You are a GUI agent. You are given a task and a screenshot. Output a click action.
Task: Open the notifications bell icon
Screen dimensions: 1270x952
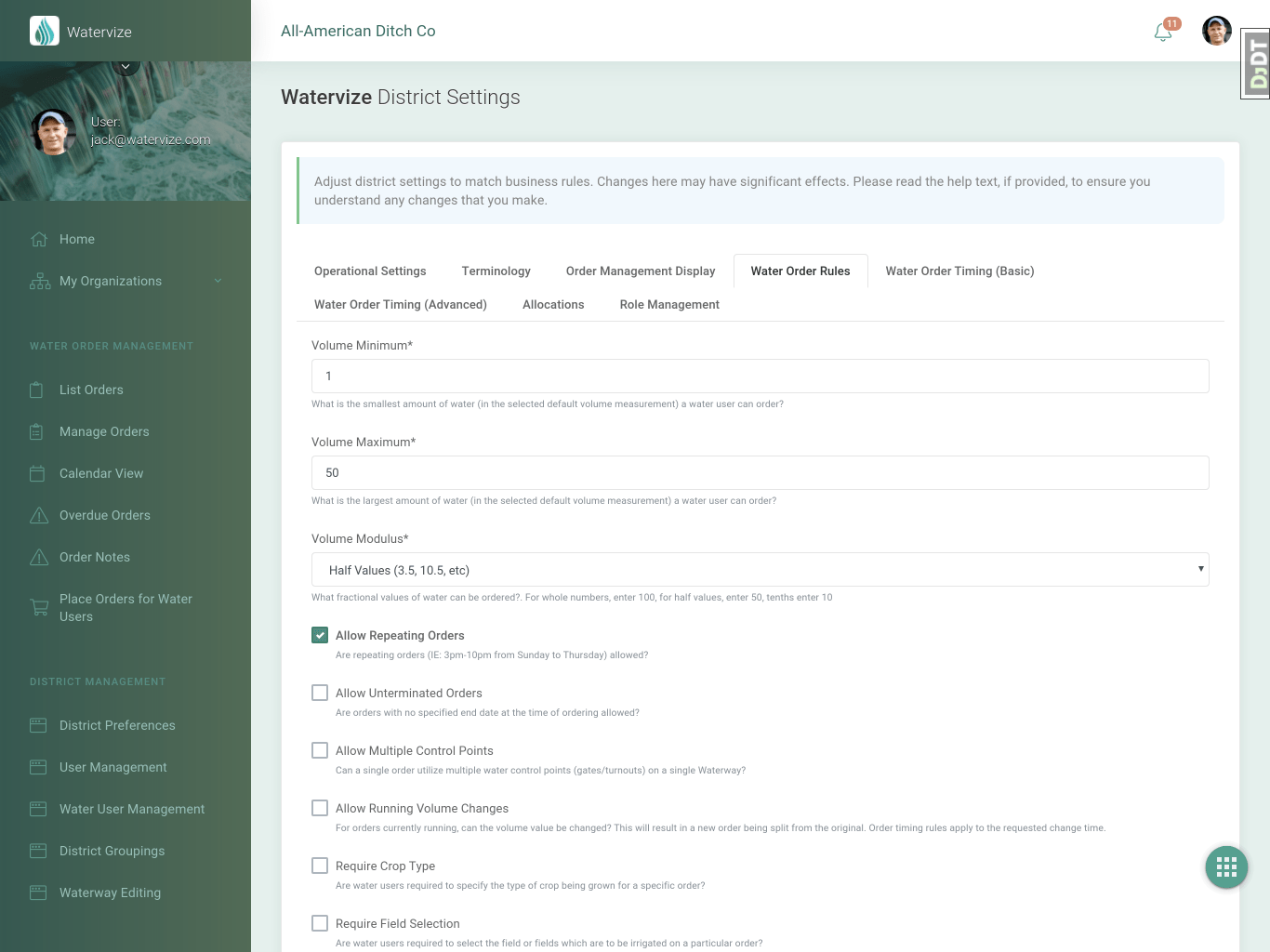(x=1163, y=32)
